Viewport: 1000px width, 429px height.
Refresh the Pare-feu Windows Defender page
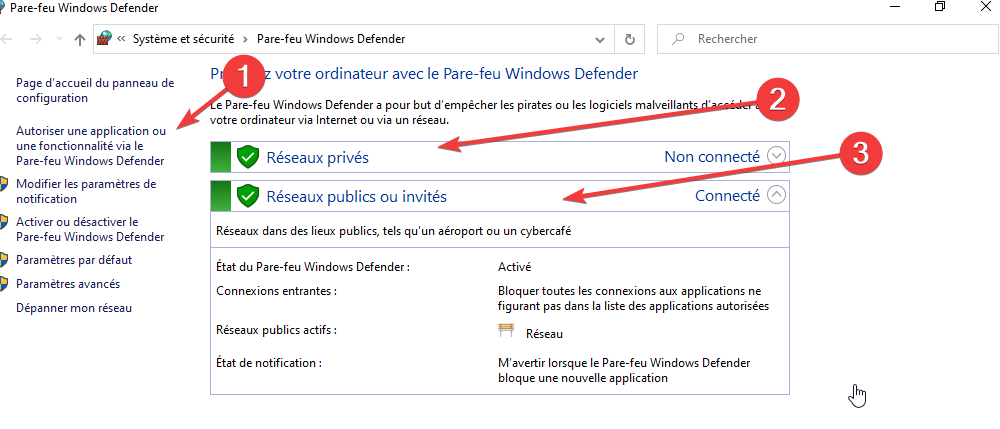click(x=629, y=40)
